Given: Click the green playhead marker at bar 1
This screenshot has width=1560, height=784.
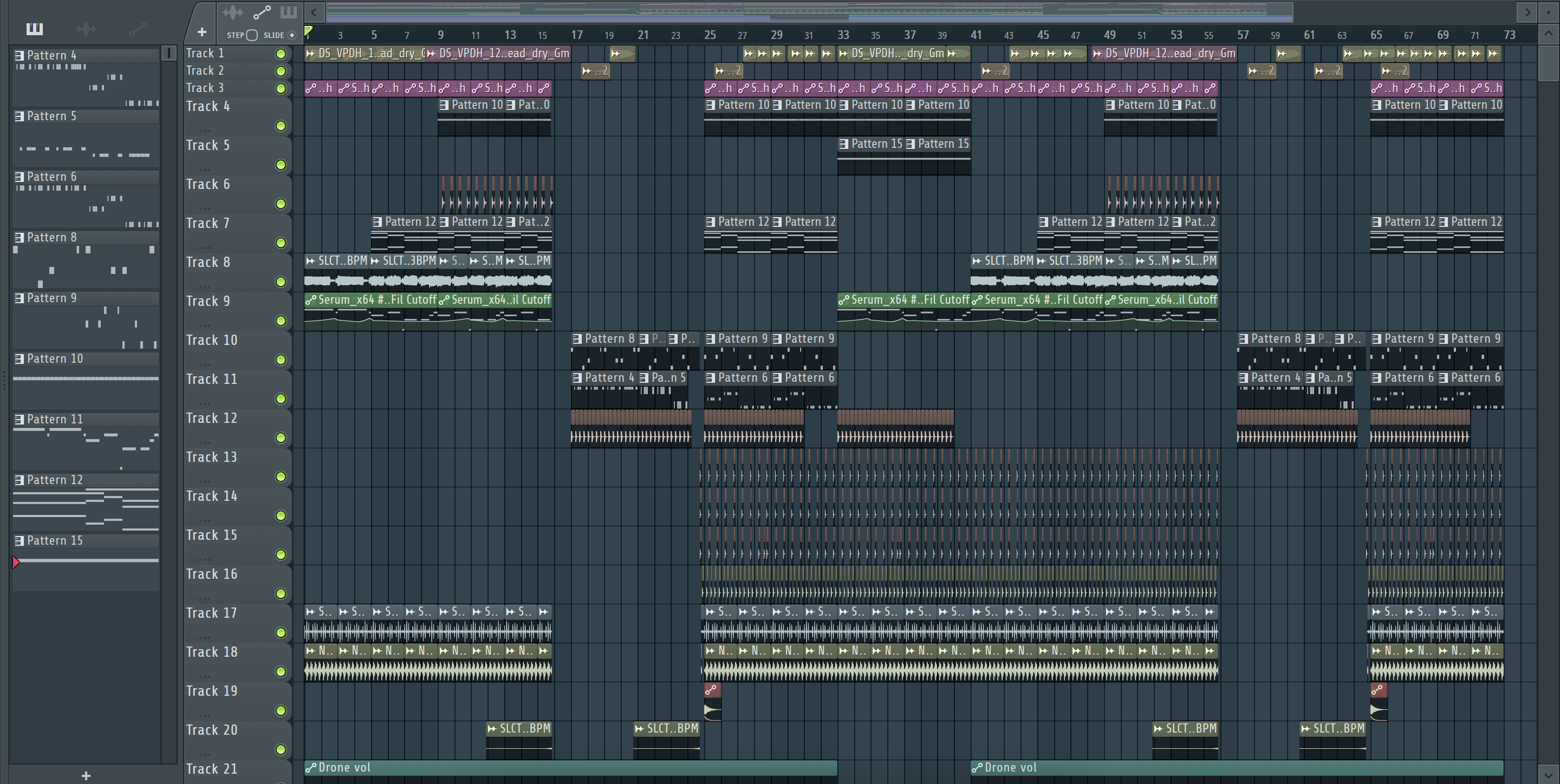Looking at the screenshot, I should (x=308, y=32).
